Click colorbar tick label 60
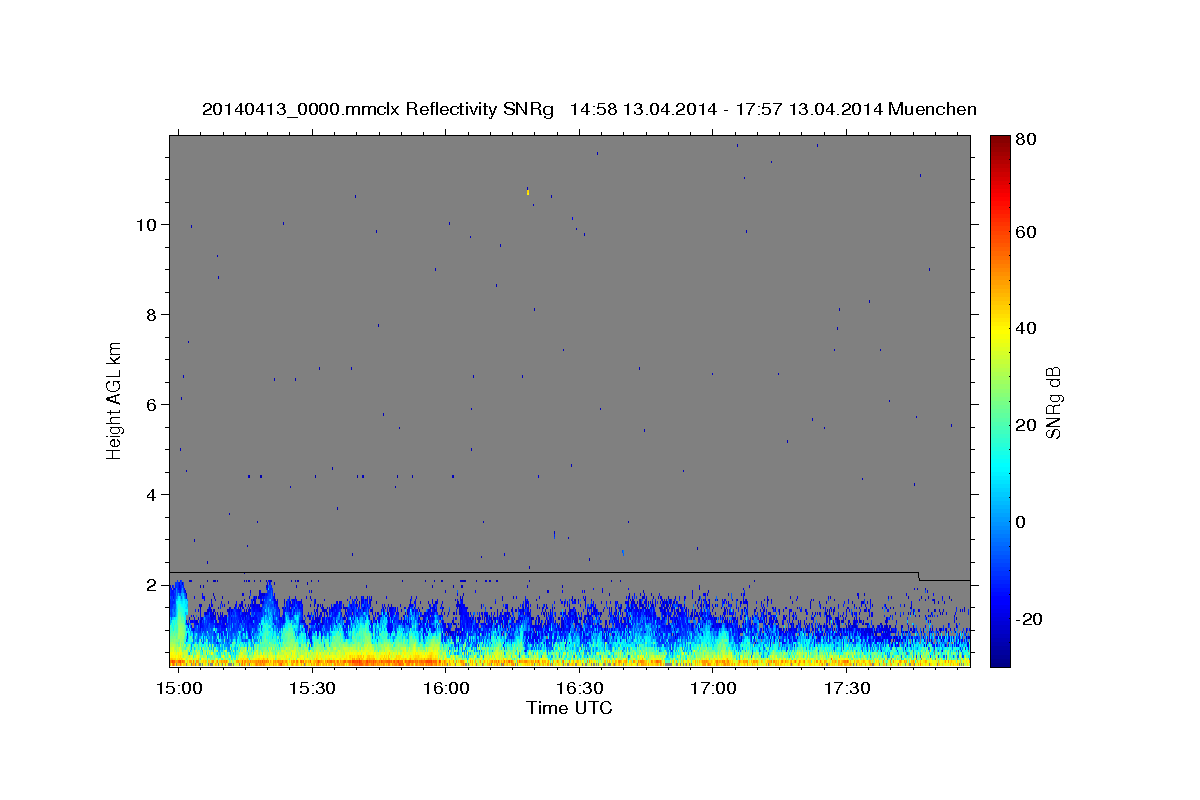The image size is (1200, 800). click(1026, 232)
